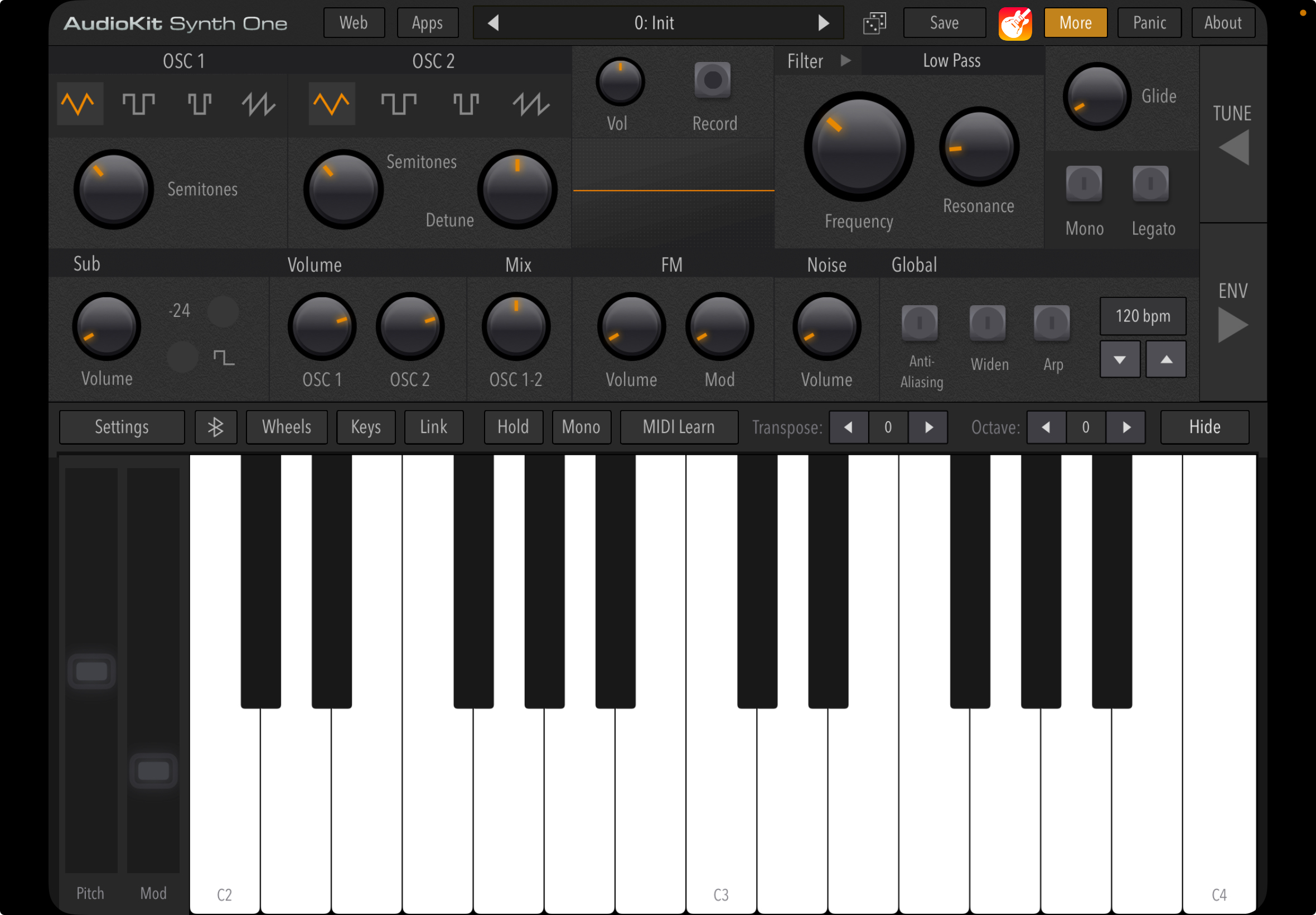This screenshot has width=1316, height=915.
Task: Decrease Octave with left arrow
Action: 1046,427
